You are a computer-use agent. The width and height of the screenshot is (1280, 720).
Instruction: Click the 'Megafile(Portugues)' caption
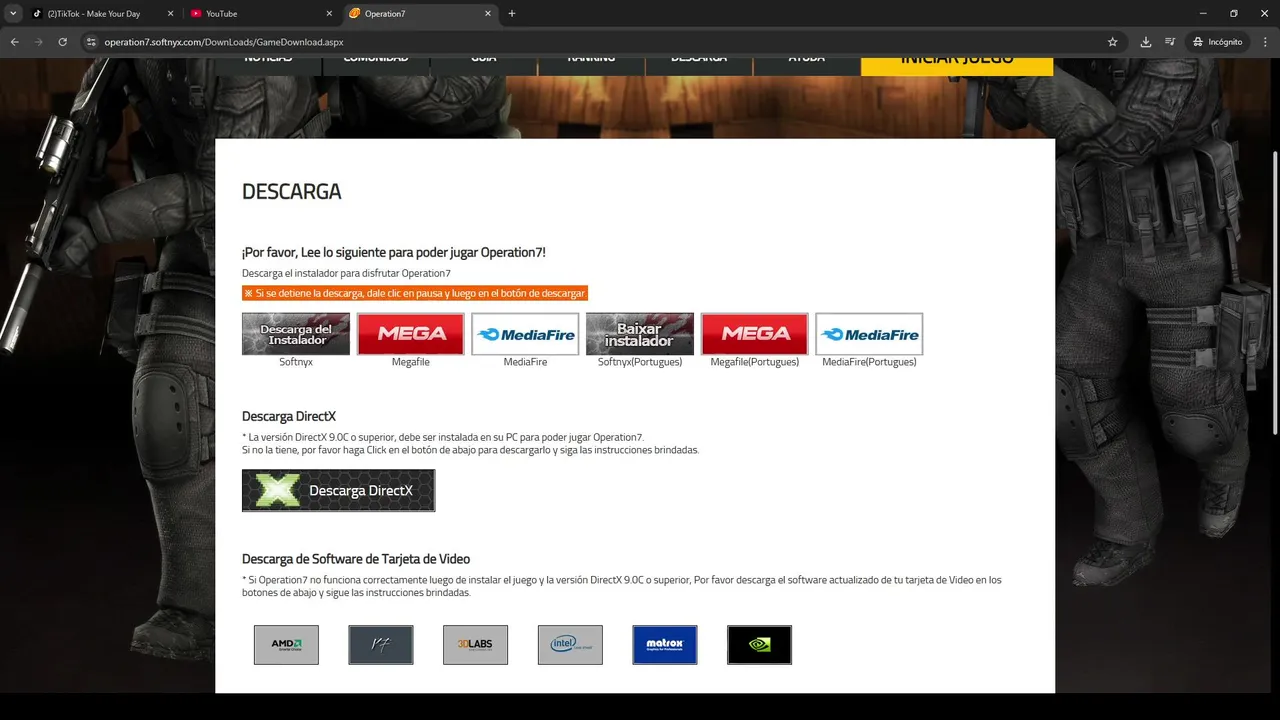click(755, 362)
